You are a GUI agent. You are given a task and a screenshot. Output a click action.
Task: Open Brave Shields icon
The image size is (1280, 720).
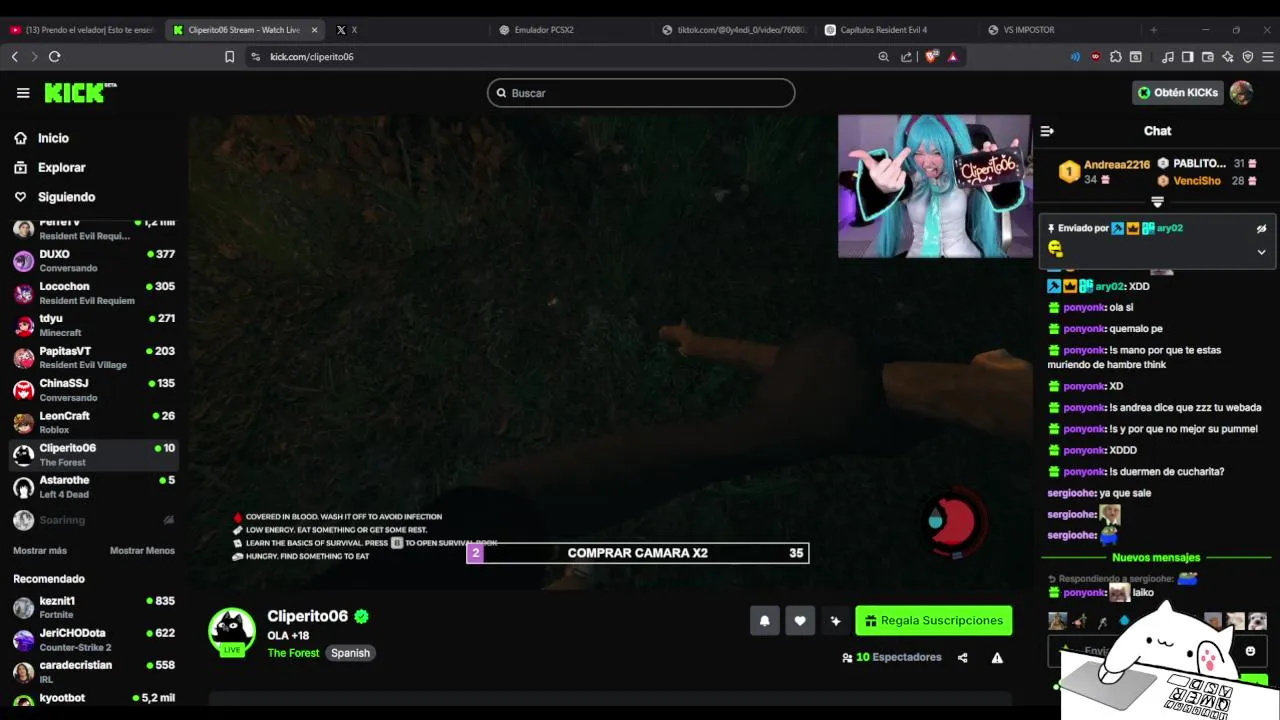[x=932, y=57]
